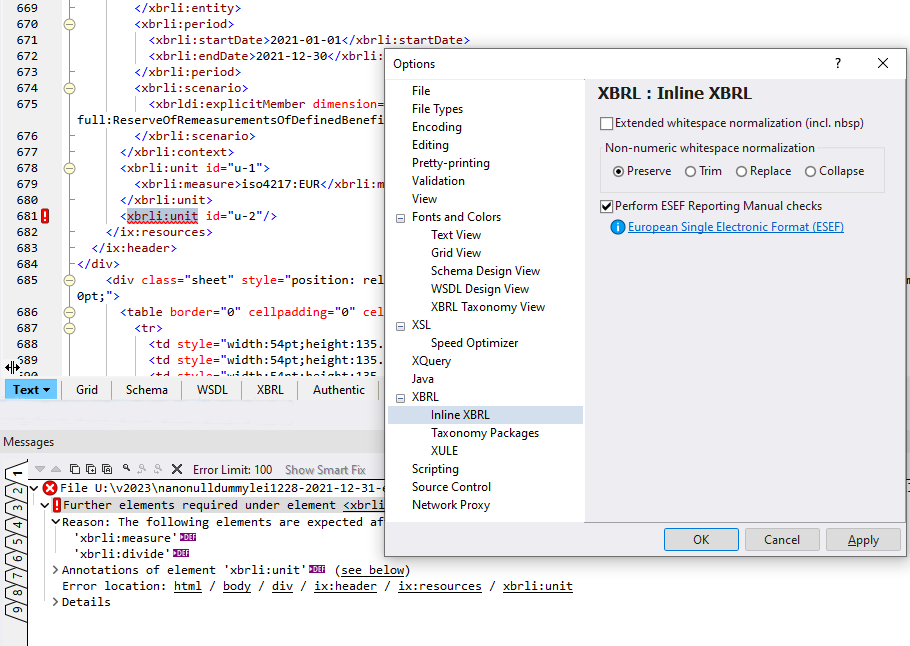The image size is (910, 646).
Task: Select Taxonomy Packages in Options tree
Action: 484,433
